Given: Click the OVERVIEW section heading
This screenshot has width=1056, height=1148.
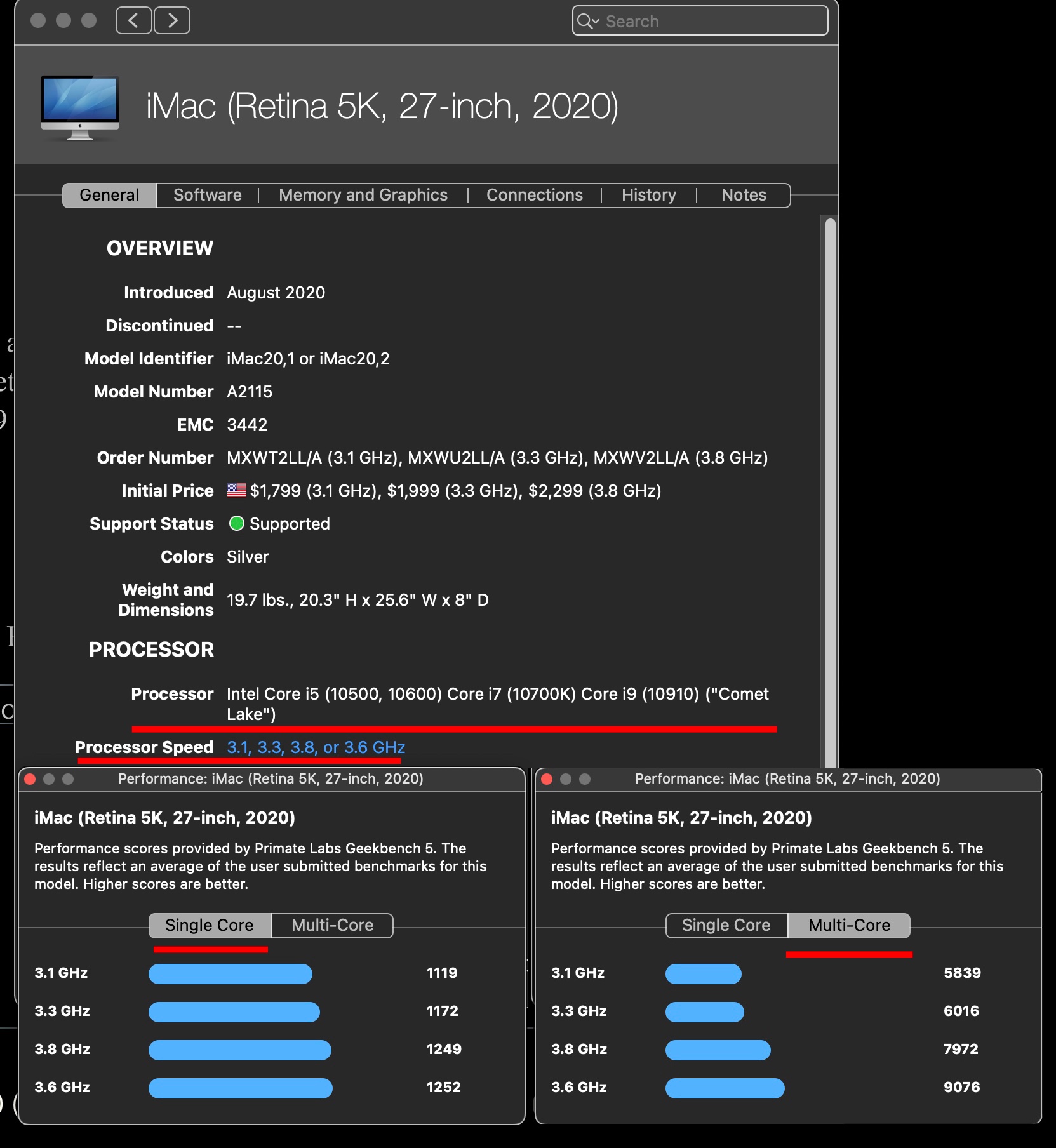Looking at the screenshot, I should click(x=160, y=248).
